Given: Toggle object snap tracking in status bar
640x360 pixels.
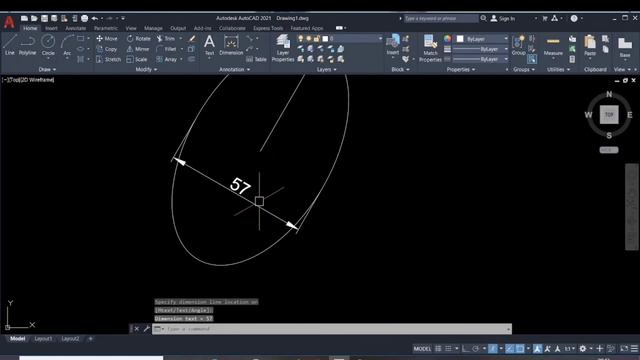Looking at the screenshot, I should pyautogui.click(x=510, y=349).
